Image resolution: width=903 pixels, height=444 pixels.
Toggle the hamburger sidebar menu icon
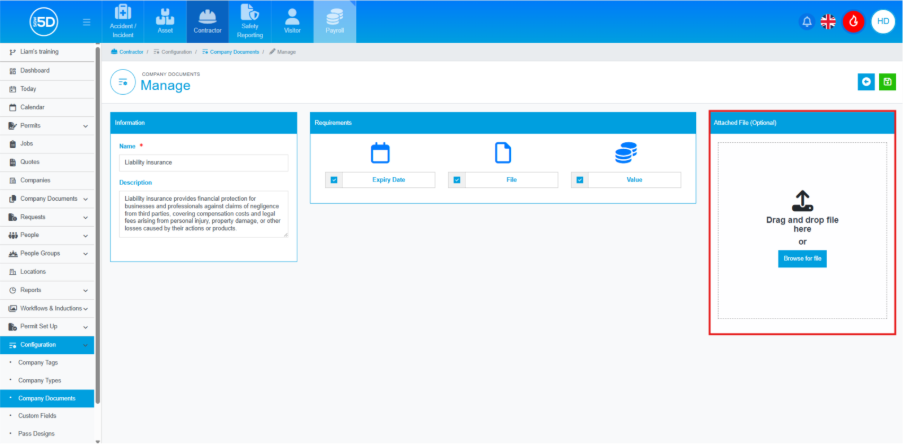(87, 21)
